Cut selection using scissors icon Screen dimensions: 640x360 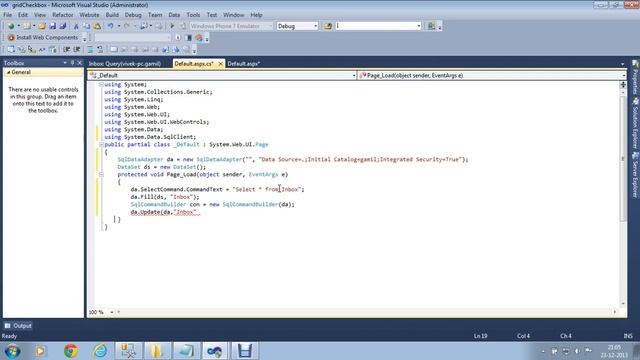76,26
